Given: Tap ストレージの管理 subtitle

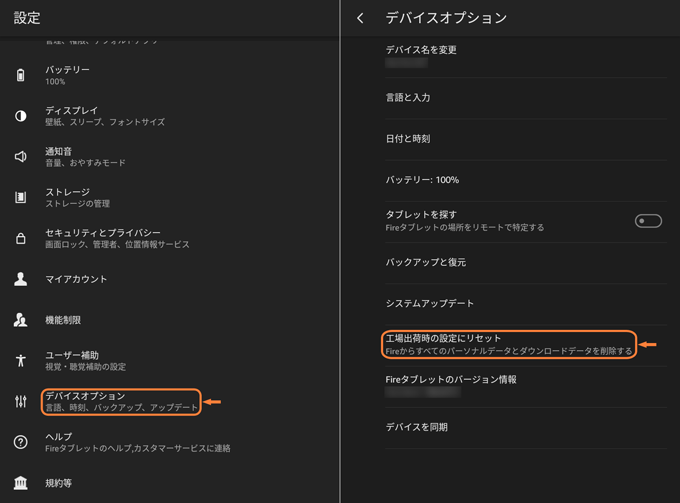Looking at the screenshot, I should [x=78, y=204].
